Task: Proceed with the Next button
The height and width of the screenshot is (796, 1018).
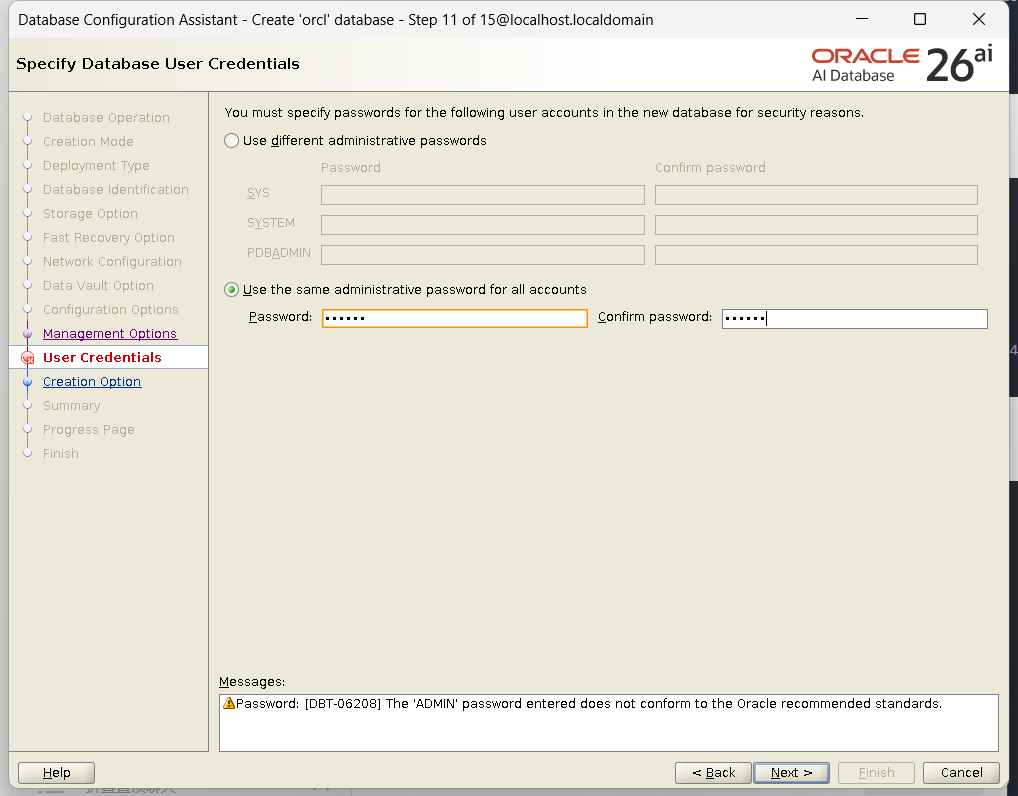Action: tap(791, 773)
